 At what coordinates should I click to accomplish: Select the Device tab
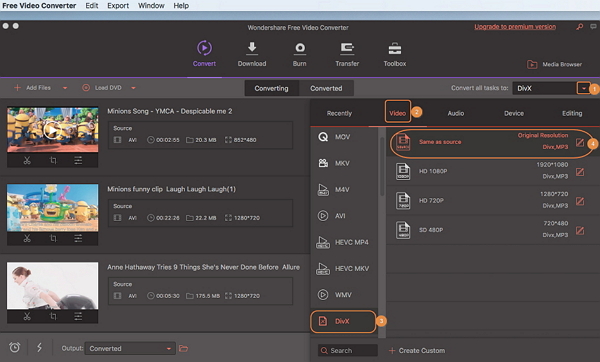click(x=514, y=113)
